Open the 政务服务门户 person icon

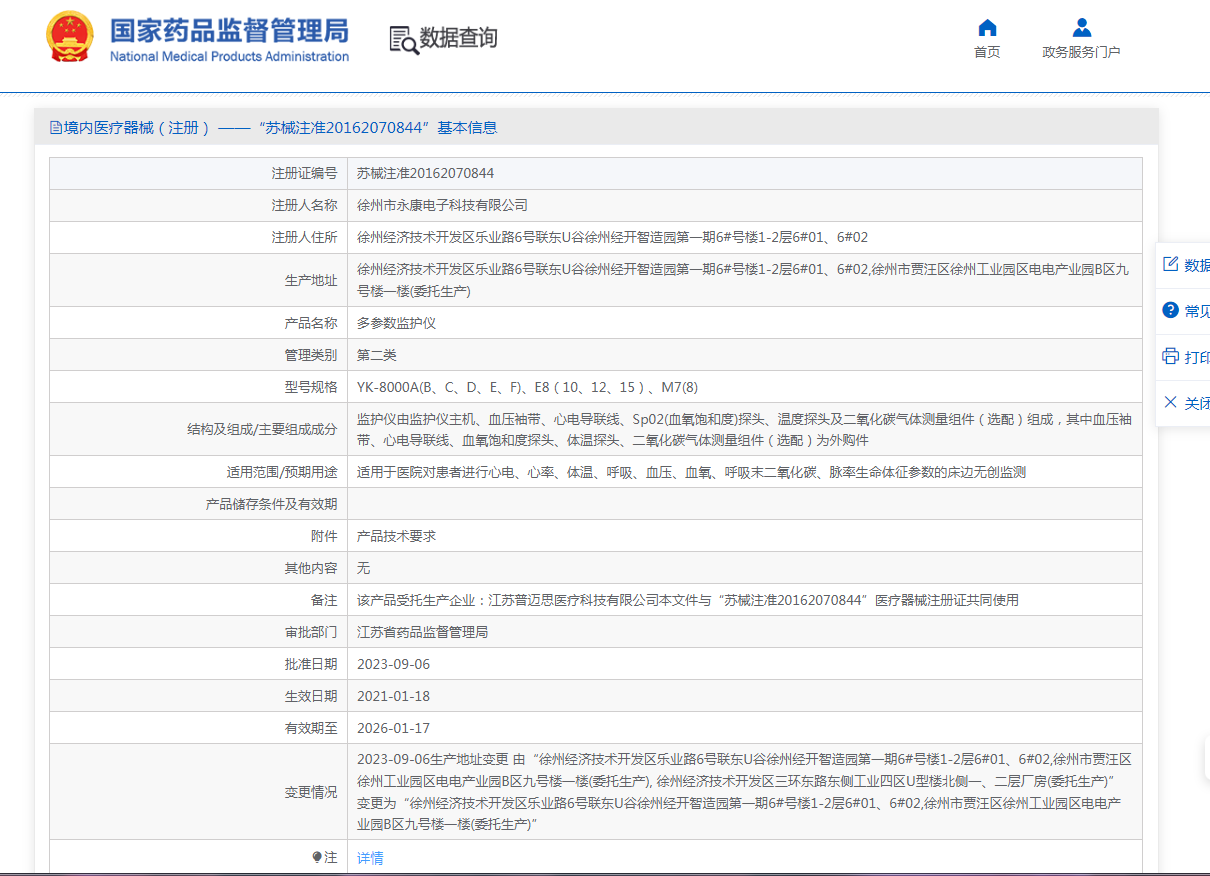[1081, 27]
